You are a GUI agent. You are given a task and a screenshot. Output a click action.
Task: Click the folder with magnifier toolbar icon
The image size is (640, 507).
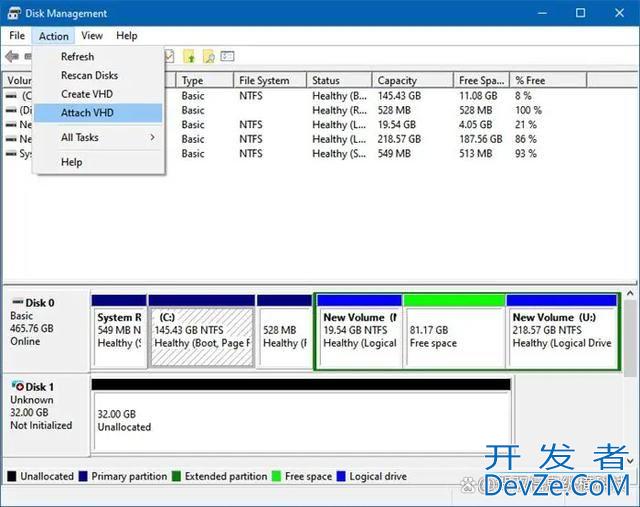click(209, 57)
